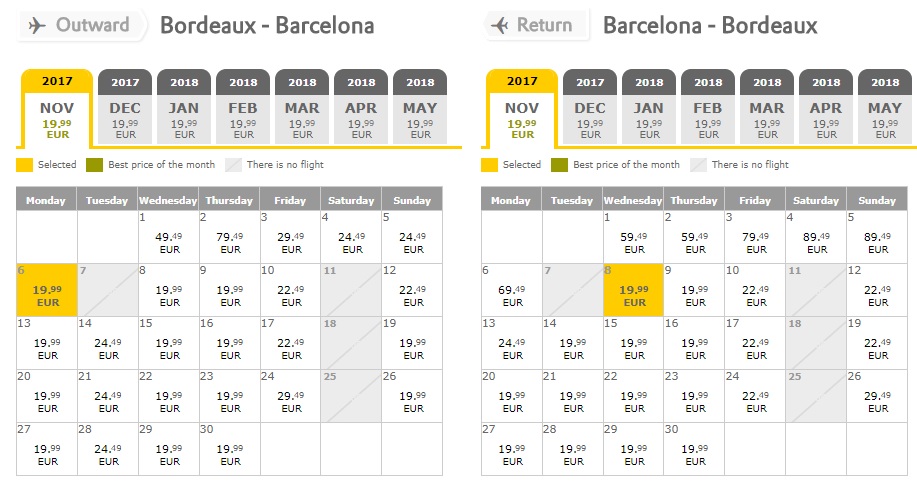Select Return flight on November 6 at 69.49 EUR
This screenshot has width=917, height=491.
click(x=512, y=290)
